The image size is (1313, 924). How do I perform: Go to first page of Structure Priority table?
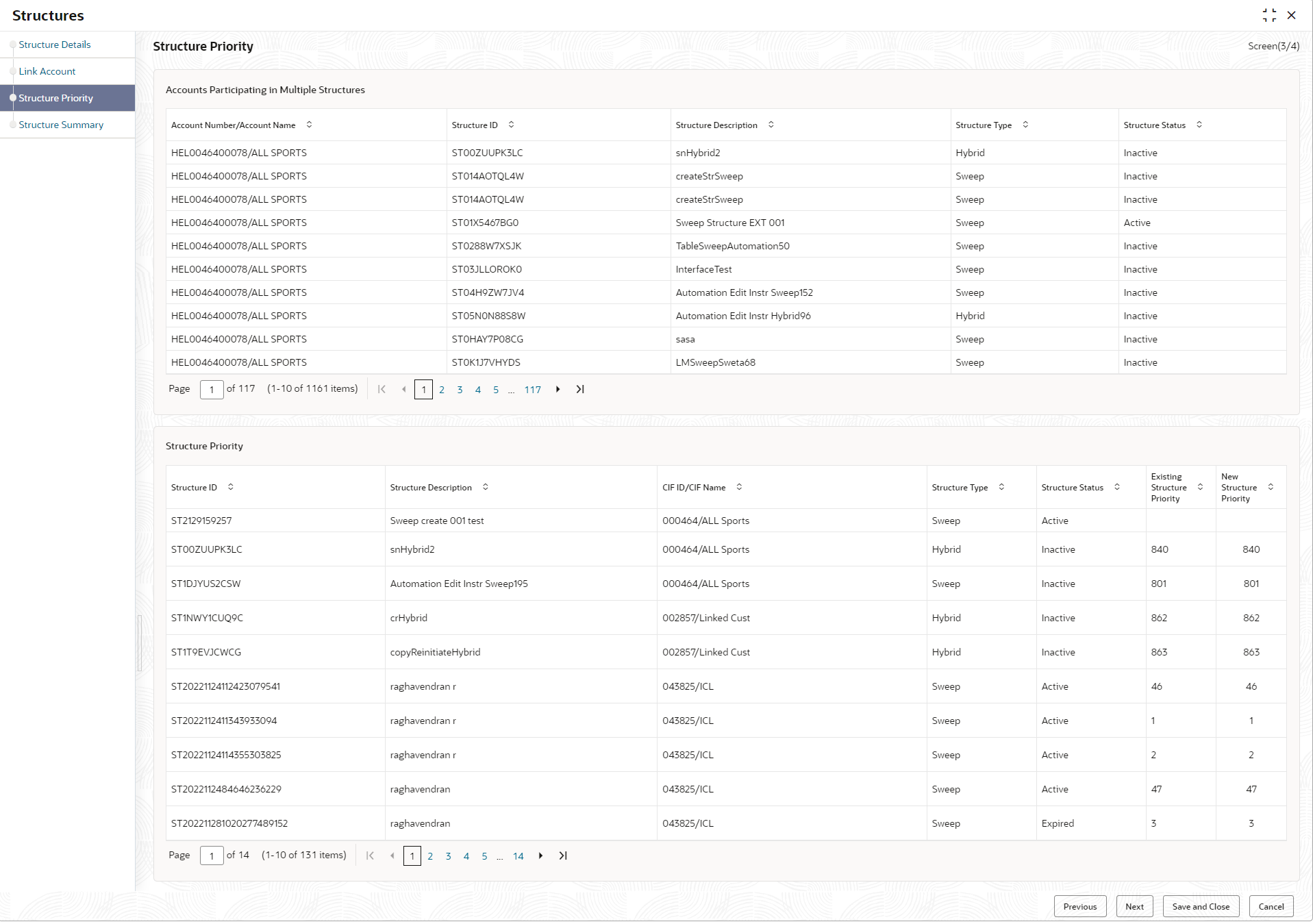click(370, 856)
